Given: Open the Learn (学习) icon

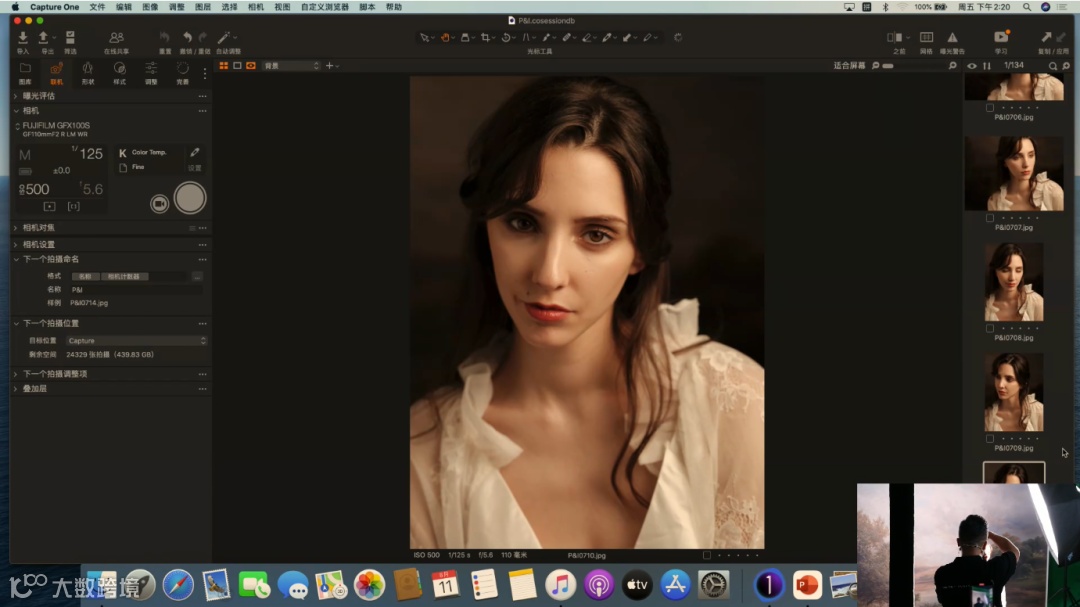Looking at the screenshot, I should click(1001, 37).
